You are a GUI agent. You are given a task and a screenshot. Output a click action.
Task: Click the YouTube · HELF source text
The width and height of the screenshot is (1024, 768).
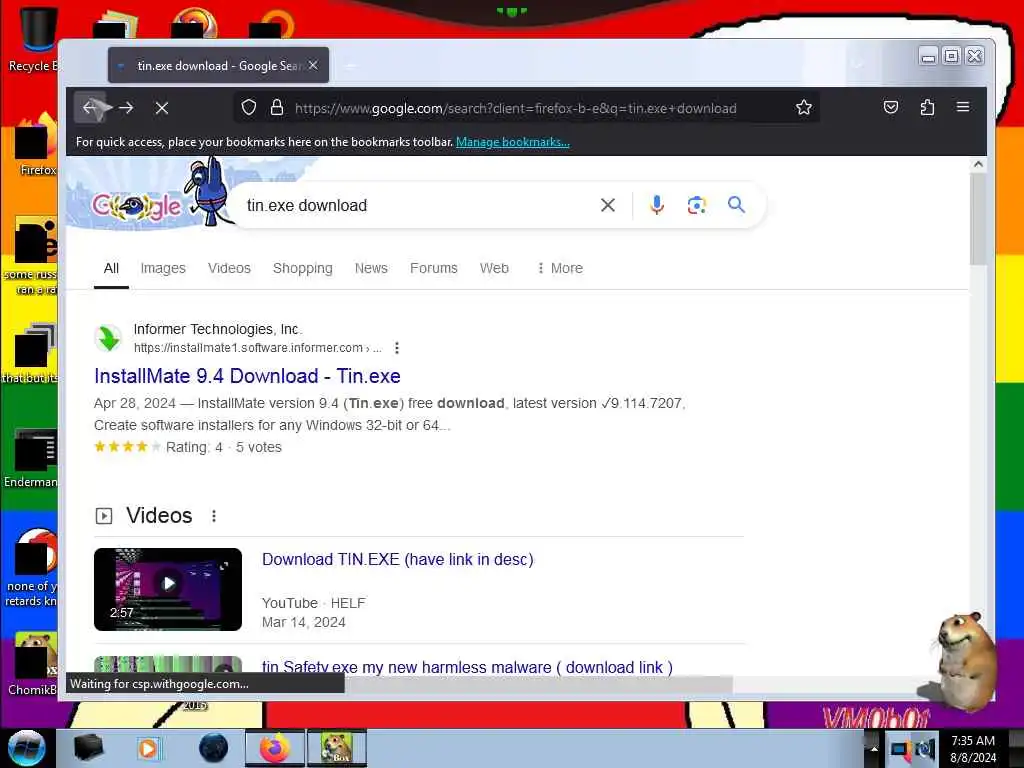[313, 603]
